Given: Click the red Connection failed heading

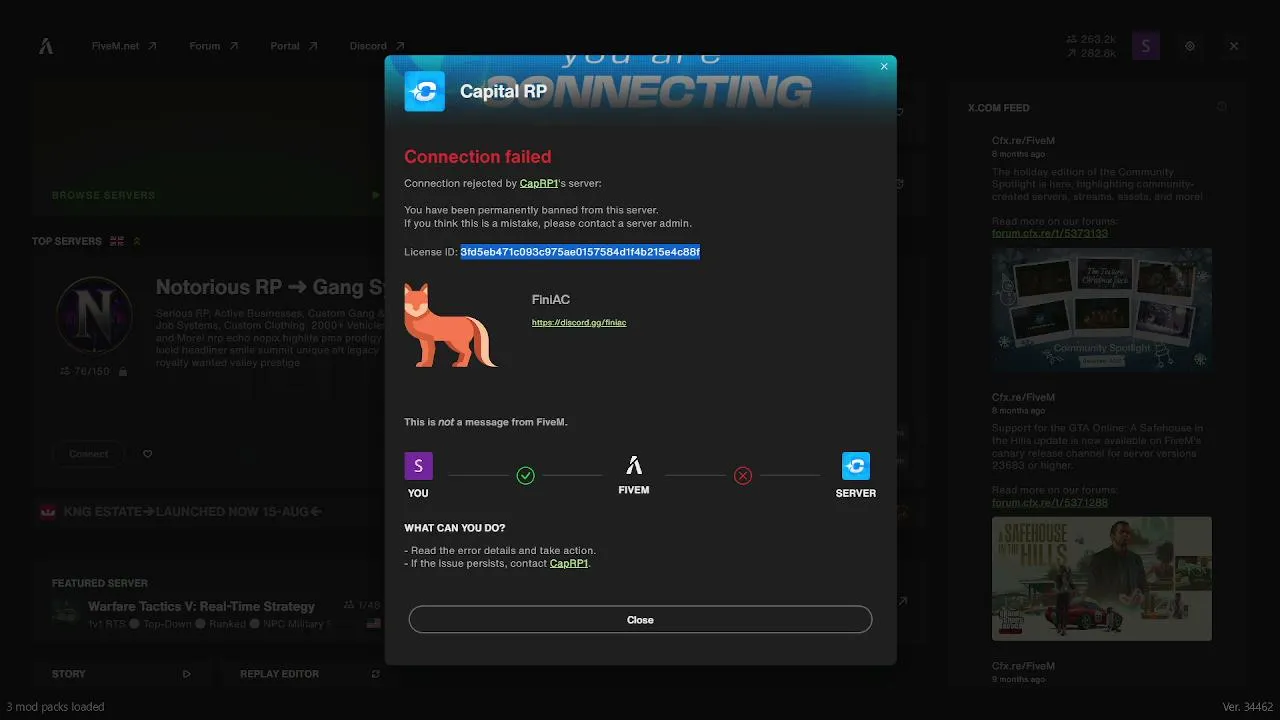Looking at the screenshot, I should pyautogui.click(x=478, y=157).
